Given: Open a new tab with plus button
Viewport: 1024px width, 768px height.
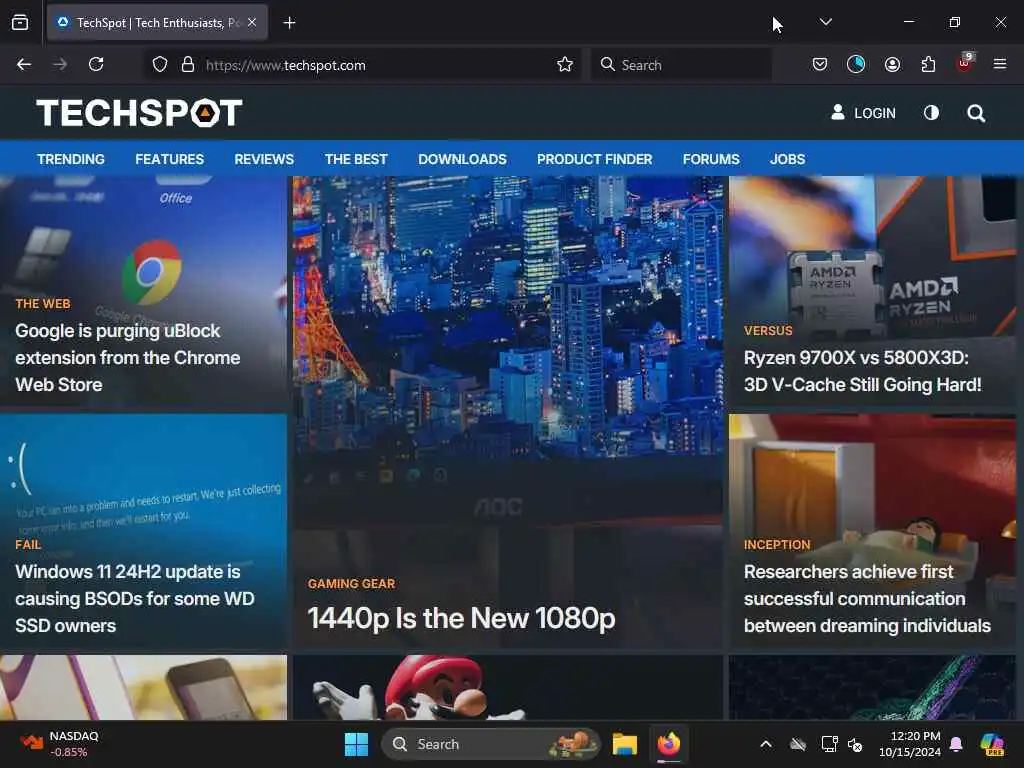Looking at the screenshot, I should click(289, 23).
